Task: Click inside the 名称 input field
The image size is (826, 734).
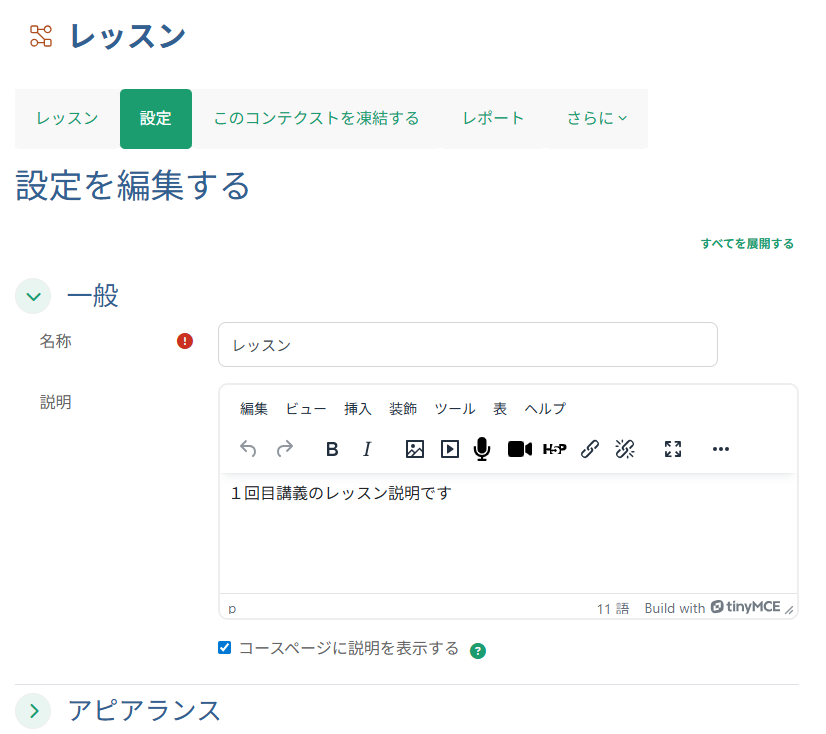Action: [x=468, y=344]
